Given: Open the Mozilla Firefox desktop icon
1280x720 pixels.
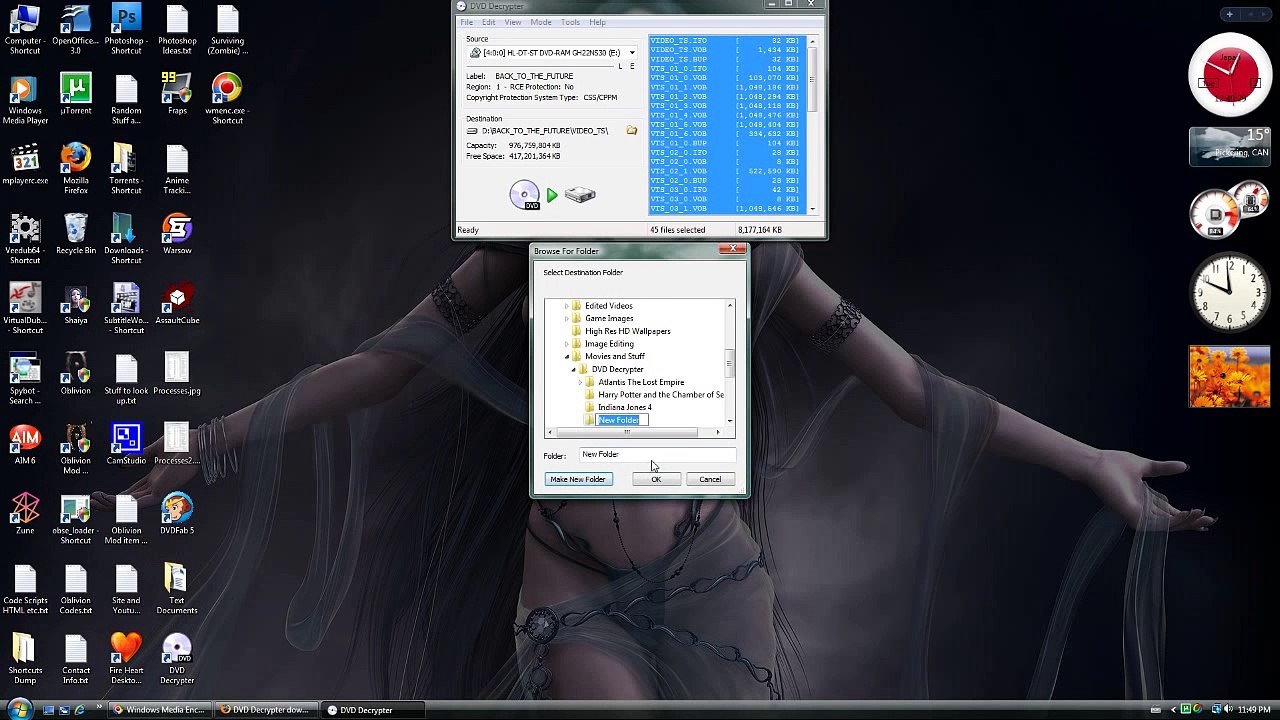Looking at the screenshot, I should pyautogui.click(x=75, y=170).
